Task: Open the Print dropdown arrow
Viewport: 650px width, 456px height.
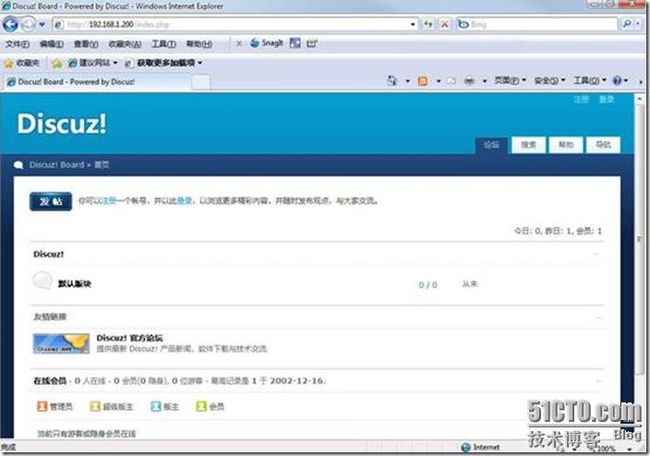Action: (484, 81)
